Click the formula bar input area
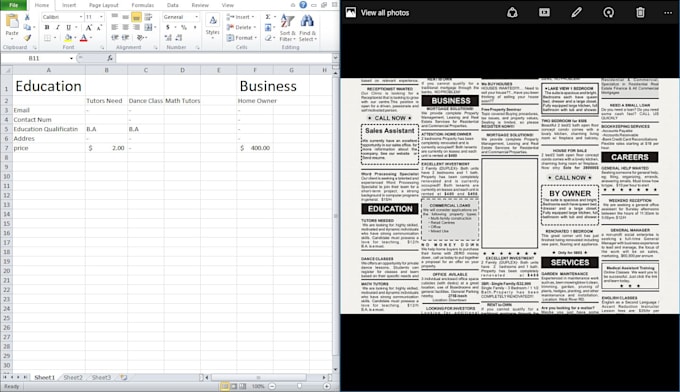Screen dimensions: 680x392 click(x=223, y=58)
